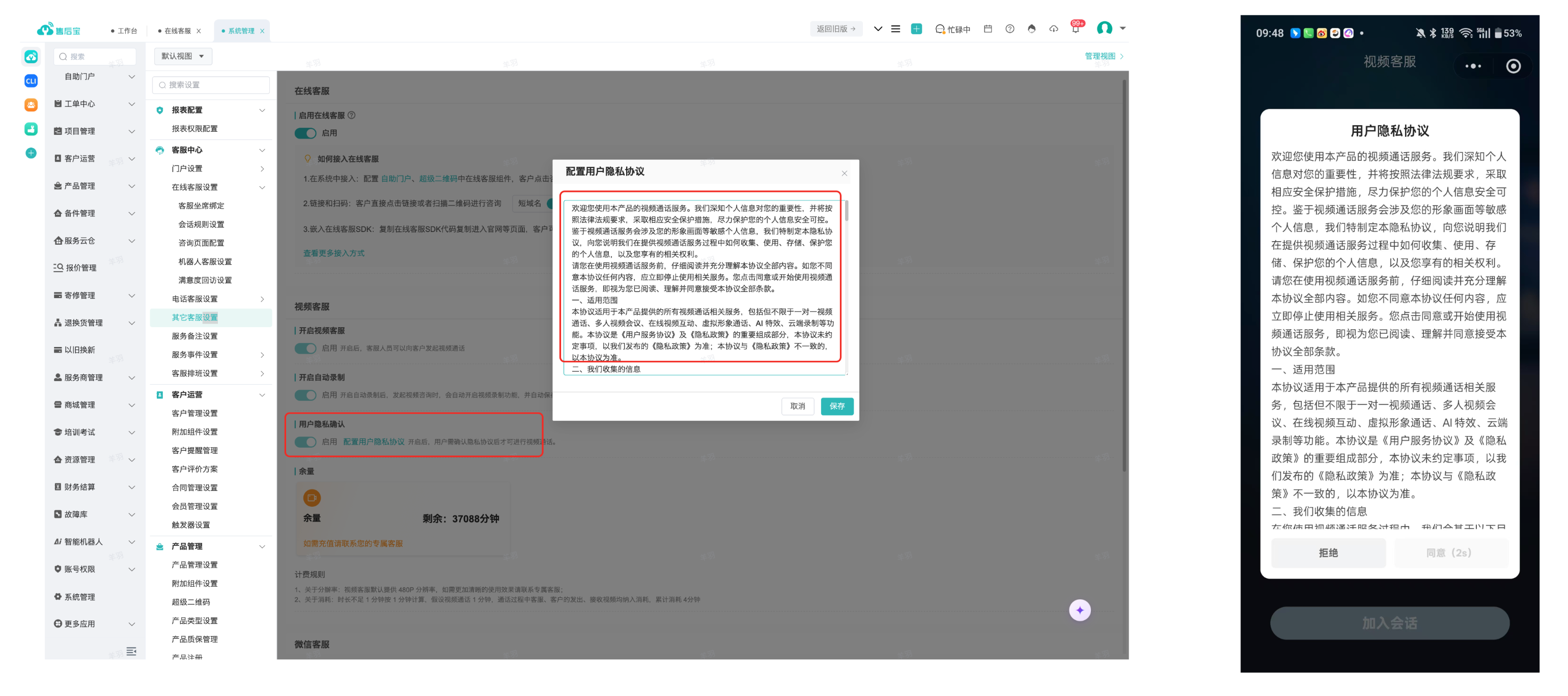
Task: Click the 启用在线客服 help icon
Action: [351, 115]
